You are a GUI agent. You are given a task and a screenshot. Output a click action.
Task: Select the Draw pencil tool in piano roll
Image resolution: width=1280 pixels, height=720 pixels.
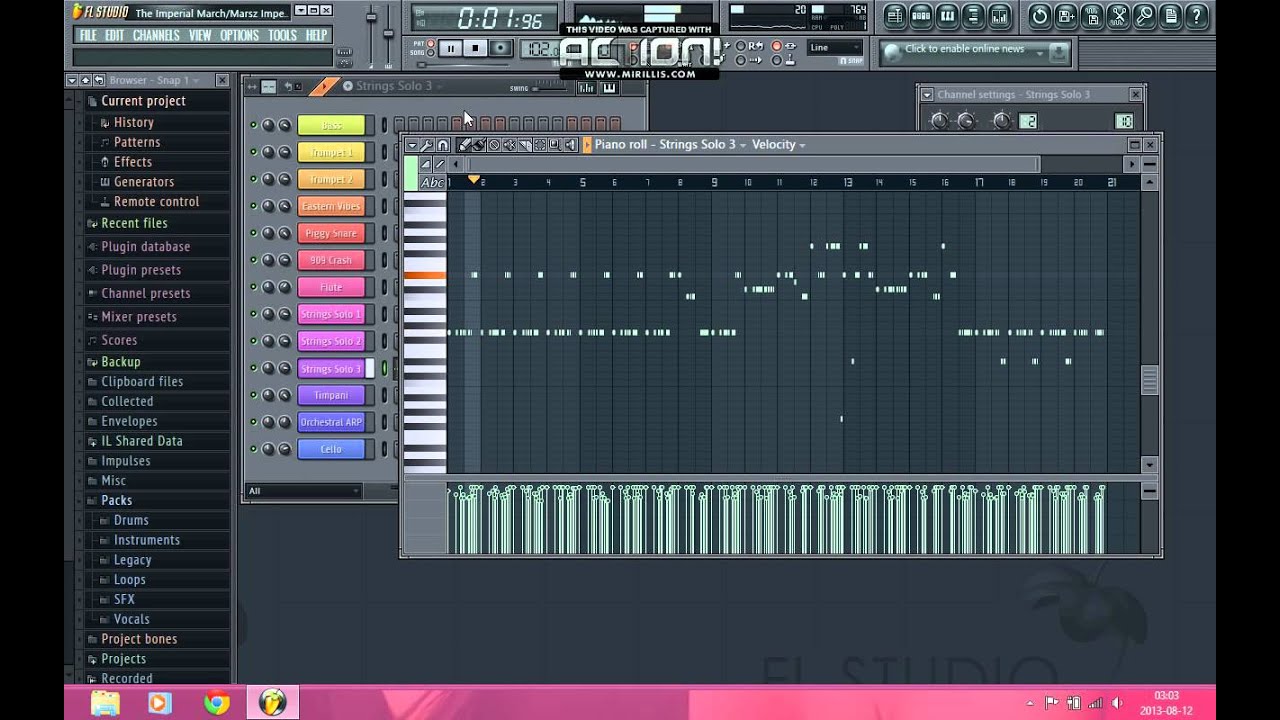click(464, 145)
